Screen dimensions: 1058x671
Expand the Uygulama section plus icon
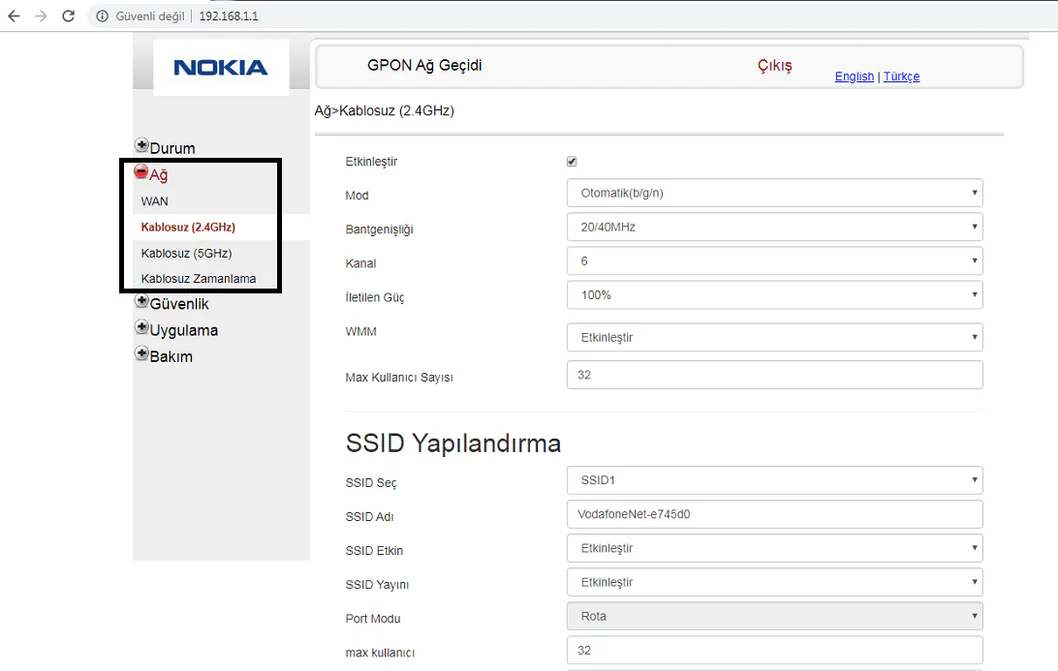coord(141,327)
